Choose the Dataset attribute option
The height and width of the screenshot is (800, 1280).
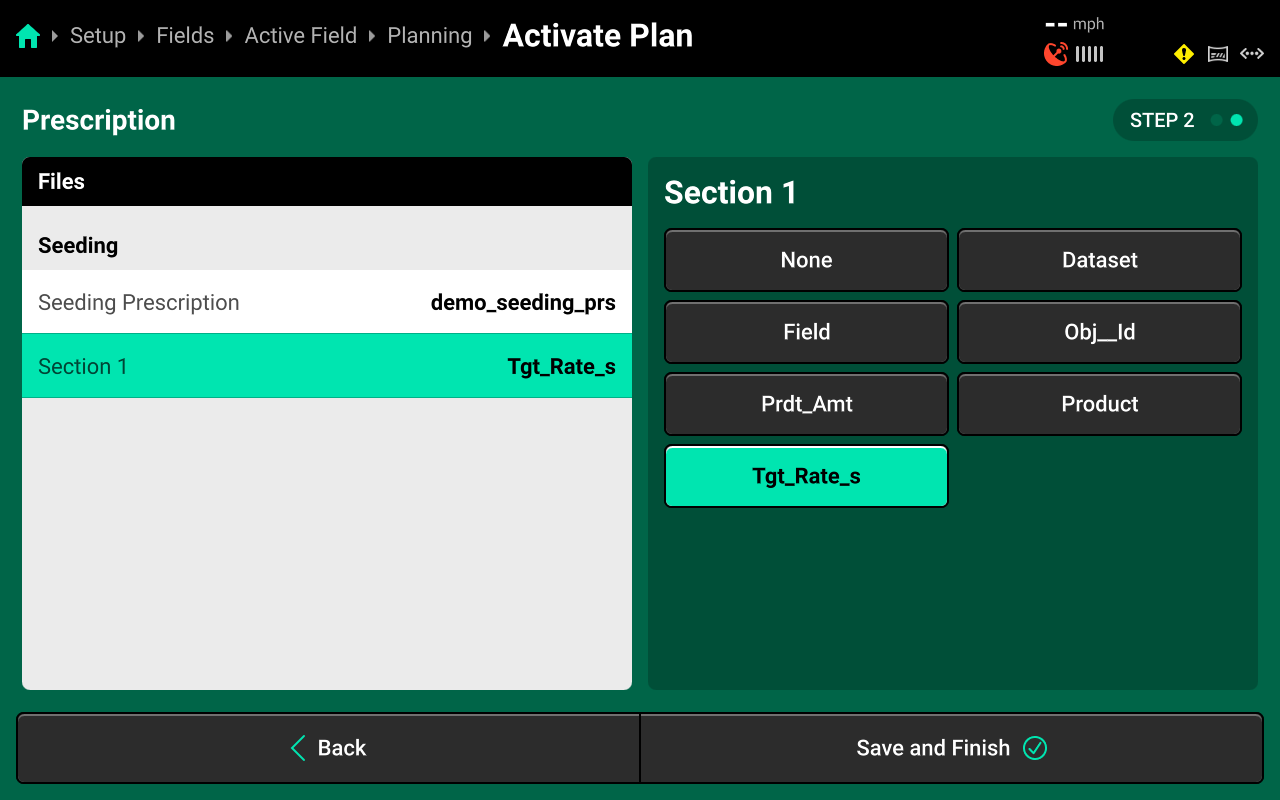tap(1099, 260)
